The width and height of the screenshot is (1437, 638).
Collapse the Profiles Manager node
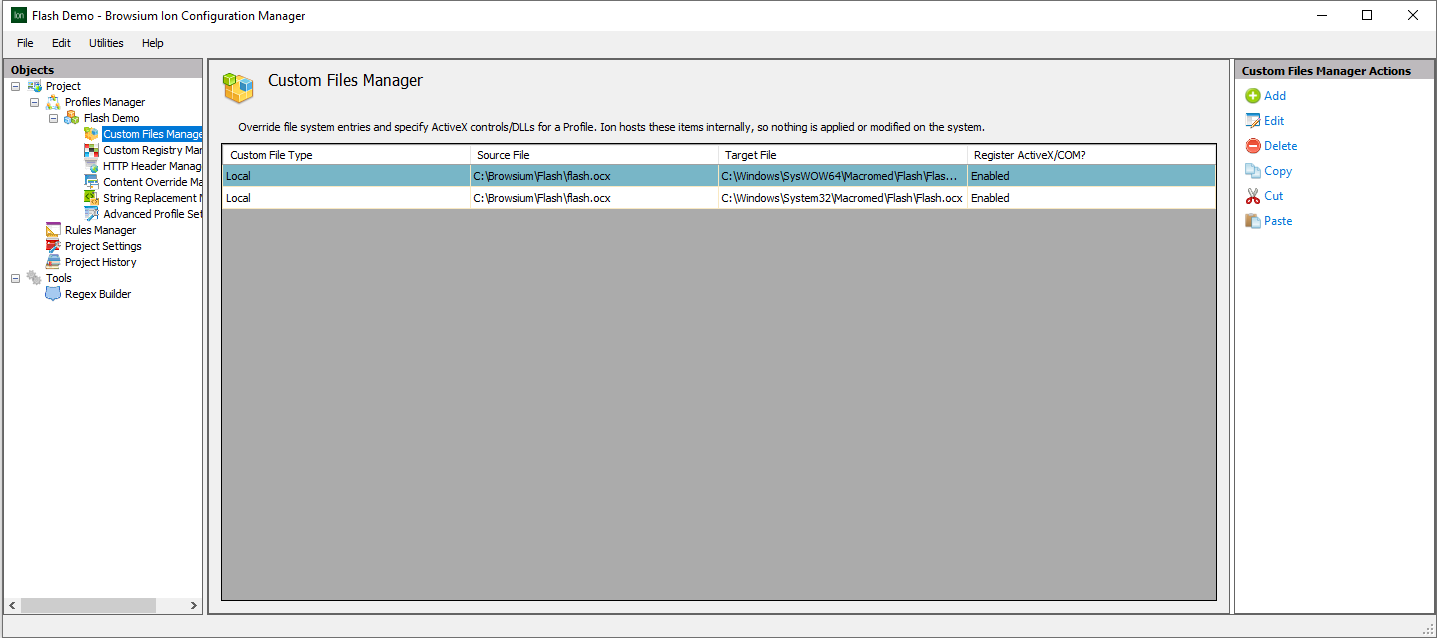tap(34, 102)
